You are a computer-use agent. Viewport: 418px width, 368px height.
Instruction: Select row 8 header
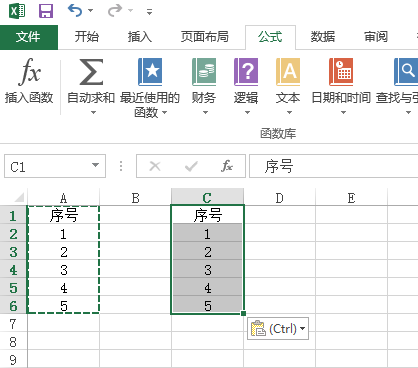(13, 342)
